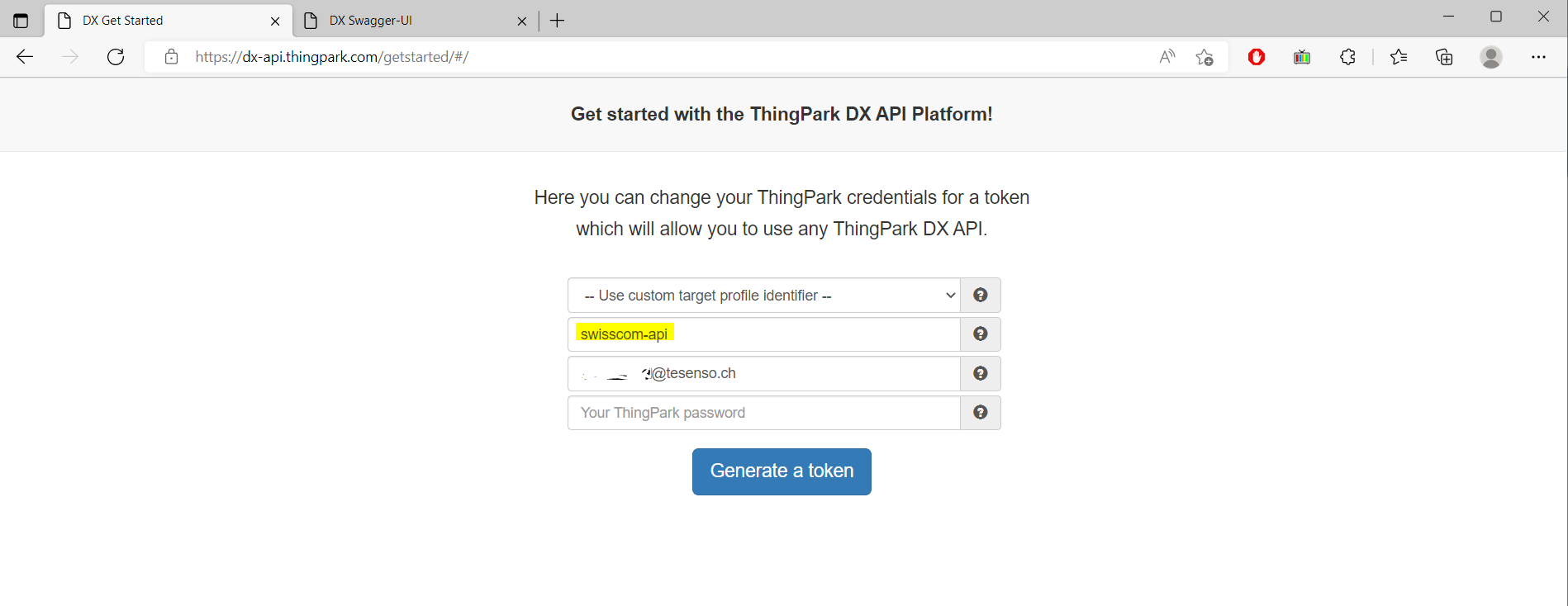The height and width of the screenshot is (606, 1568).
Task: Click the Read aloud icon in address bar
Action: [1166, 57]
